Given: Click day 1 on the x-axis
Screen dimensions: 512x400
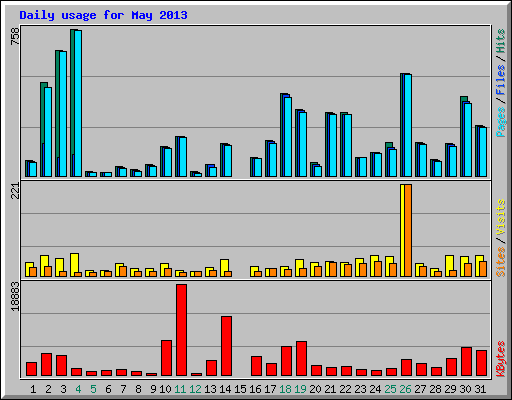Looking at the screenshot, I should pyautogui.click(x=33, y=389).
